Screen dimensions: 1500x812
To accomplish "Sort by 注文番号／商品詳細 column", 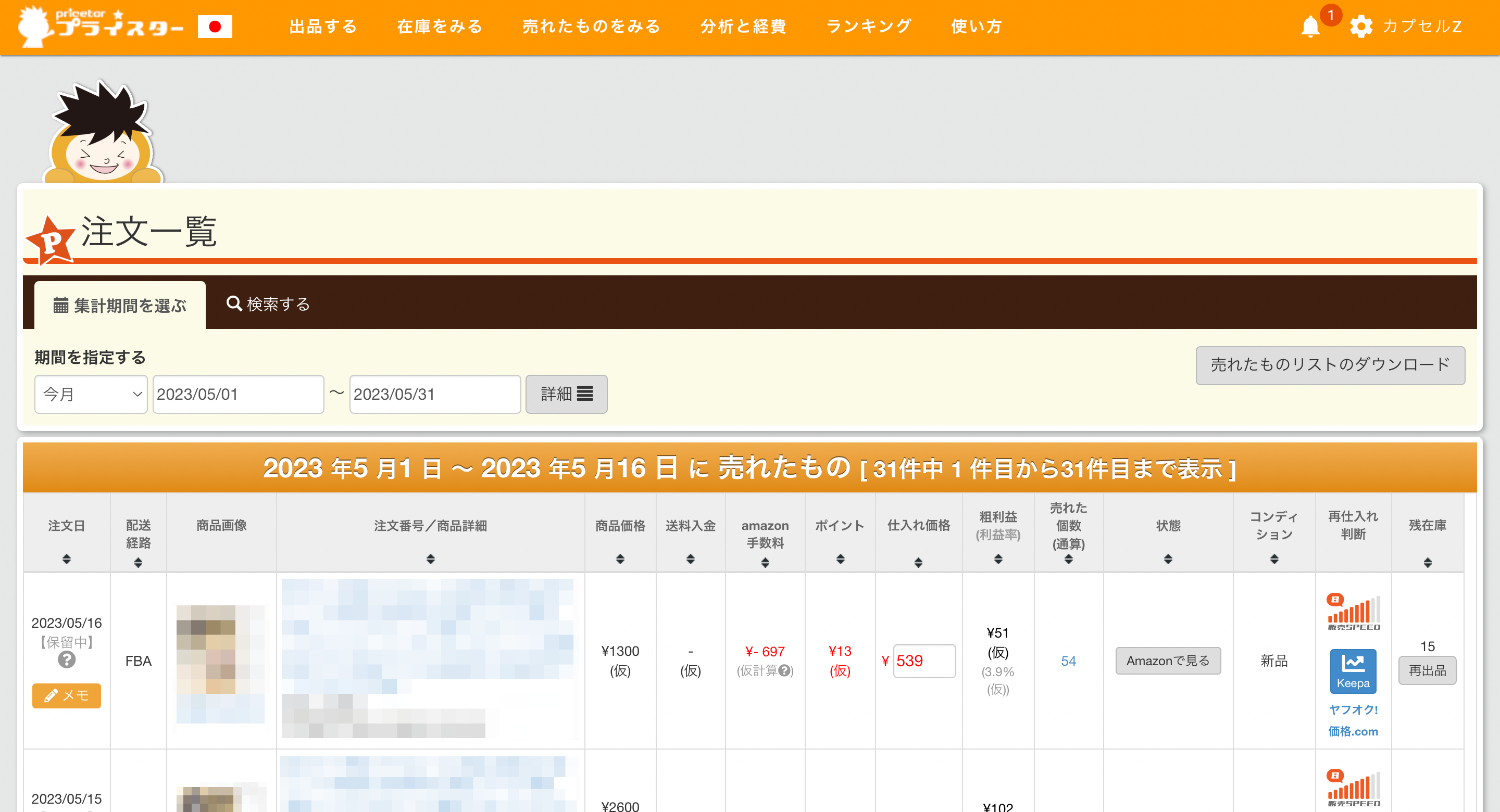I will (x=430, y=560).
